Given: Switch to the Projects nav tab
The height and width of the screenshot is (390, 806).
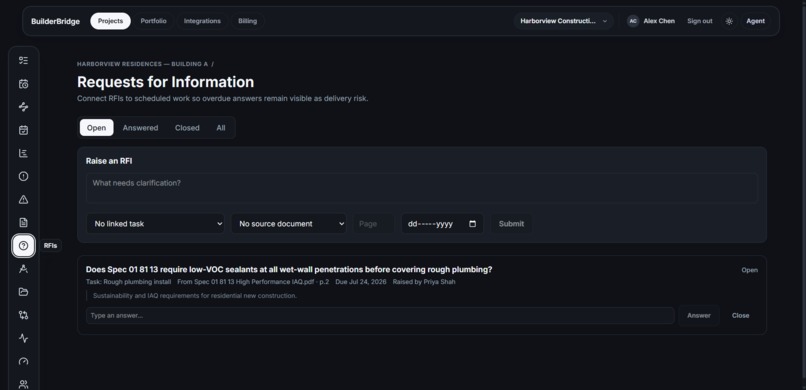Looking at the screenshot, I should pyautogui.click(x=111, y=21).
